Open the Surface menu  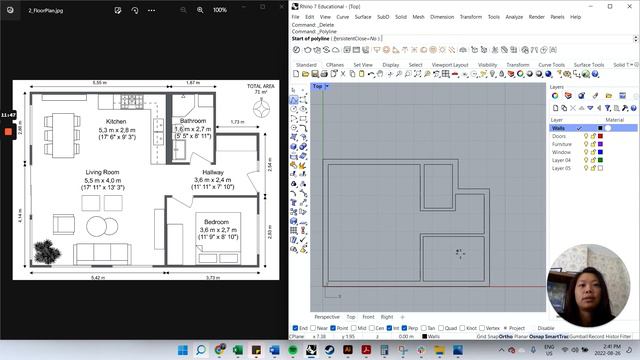coord(363,17)
